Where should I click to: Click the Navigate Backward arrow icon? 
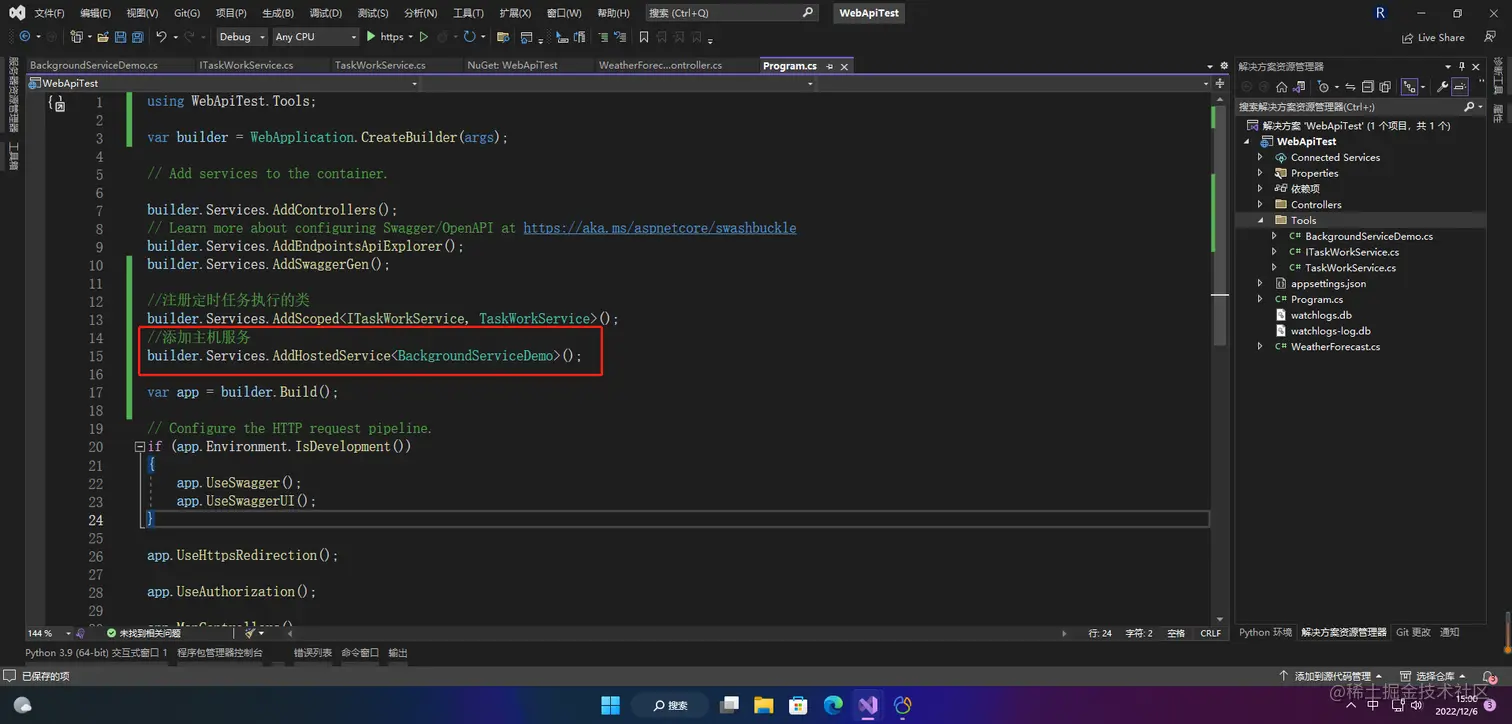tap(25, 37)
